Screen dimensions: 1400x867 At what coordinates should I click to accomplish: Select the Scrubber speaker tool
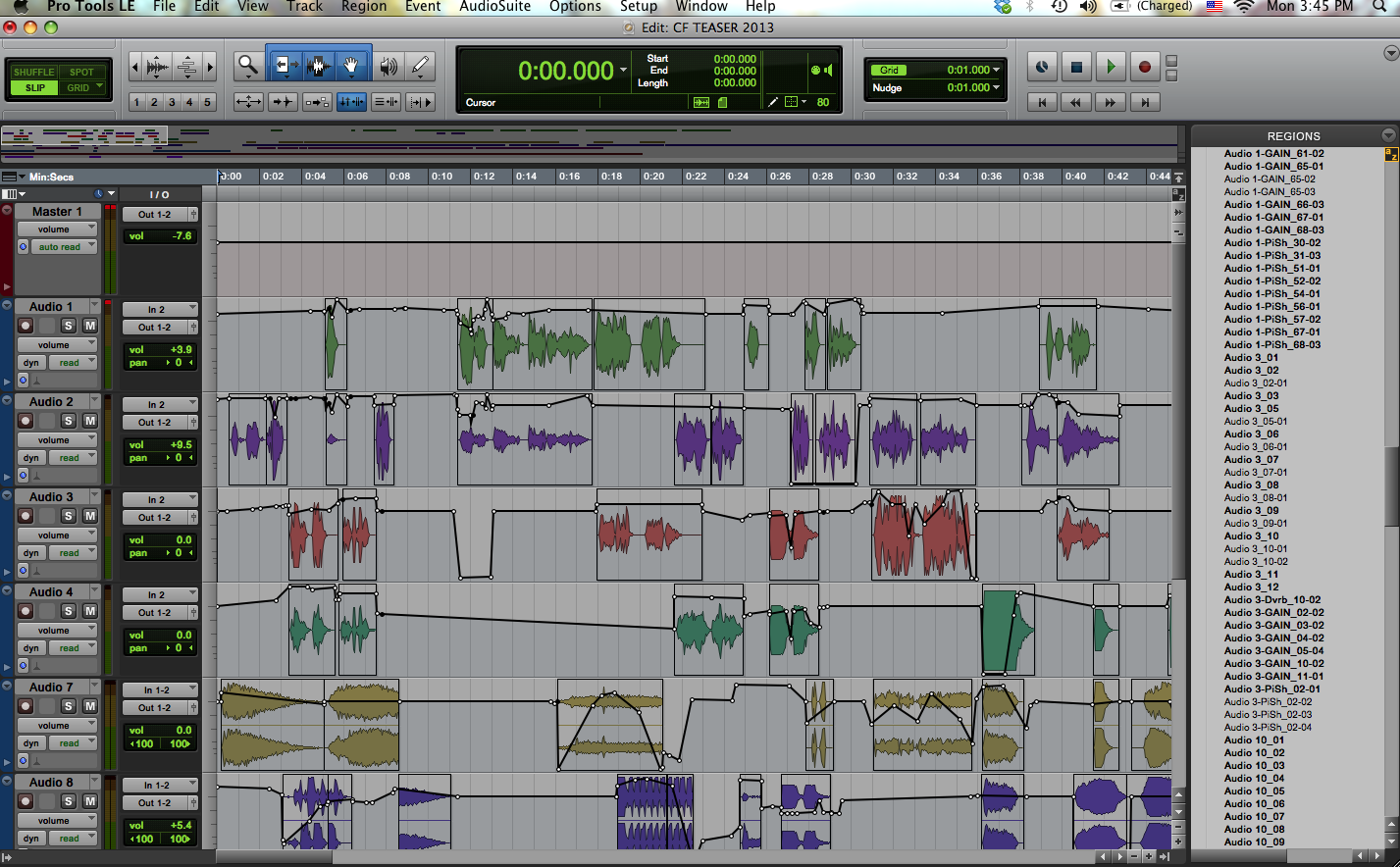389,67
